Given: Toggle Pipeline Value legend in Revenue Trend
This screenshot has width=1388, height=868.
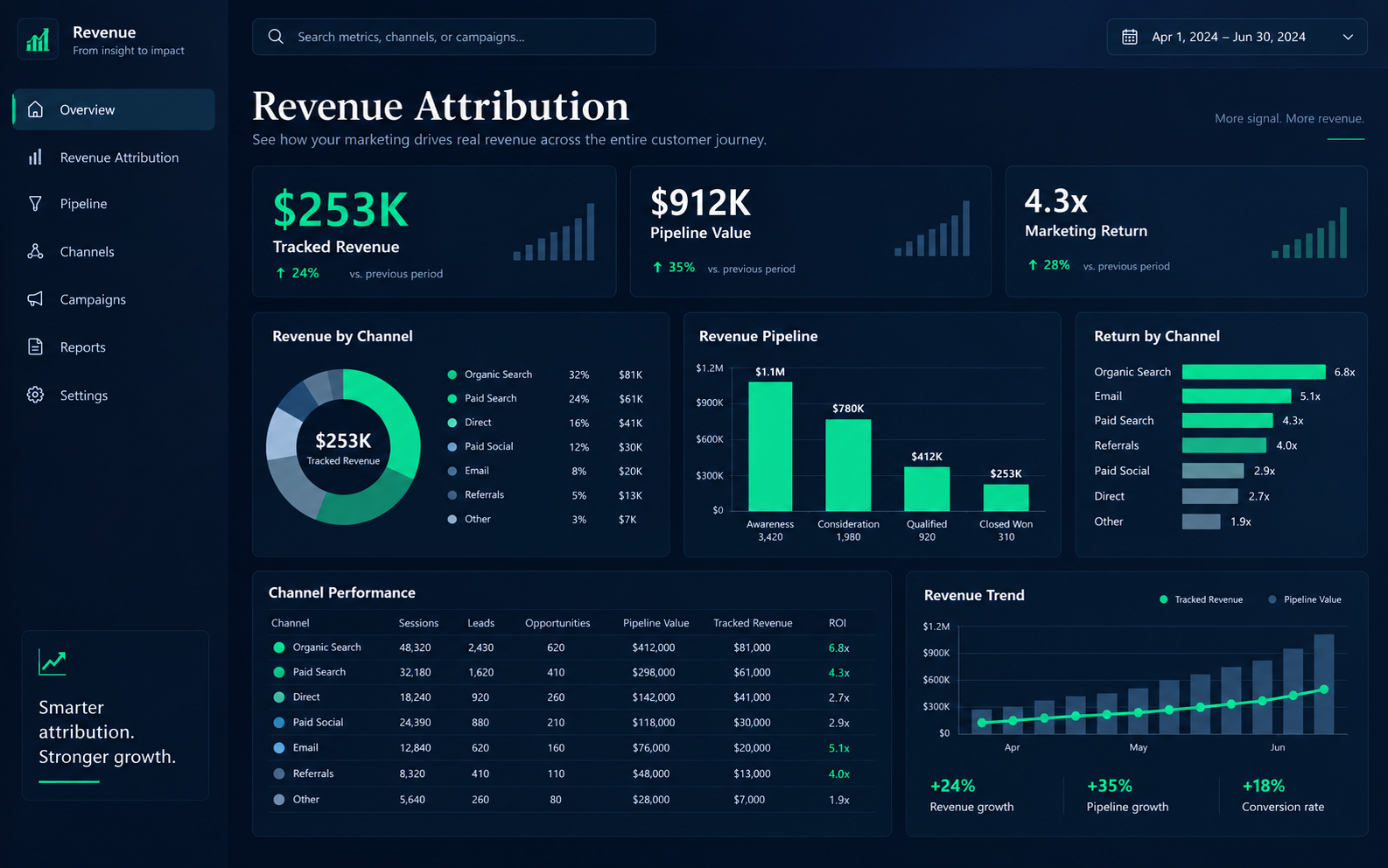Looking at the screenshot, I should [x=1305, y=599].
